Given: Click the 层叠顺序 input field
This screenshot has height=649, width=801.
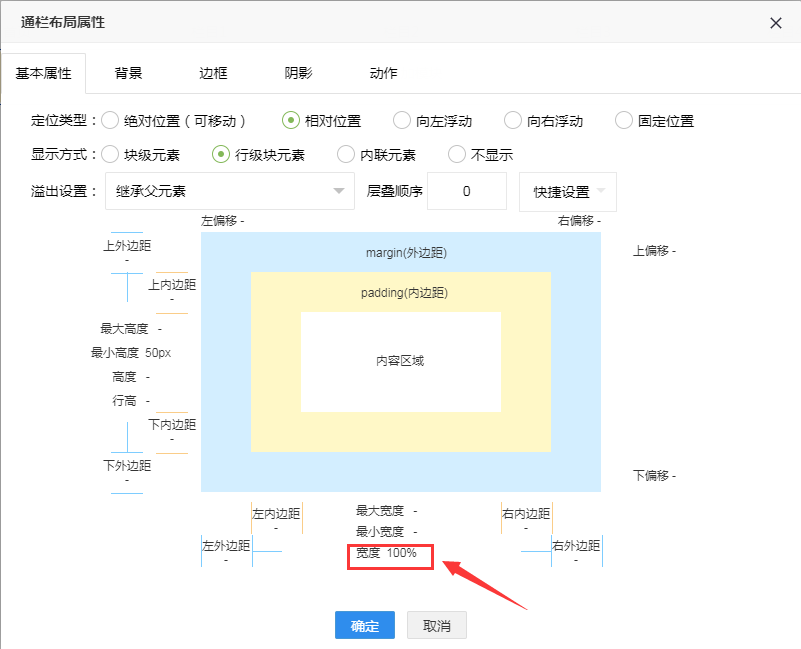Looking at the screenshot, I should pyautogui.click(x=466, y=191).
